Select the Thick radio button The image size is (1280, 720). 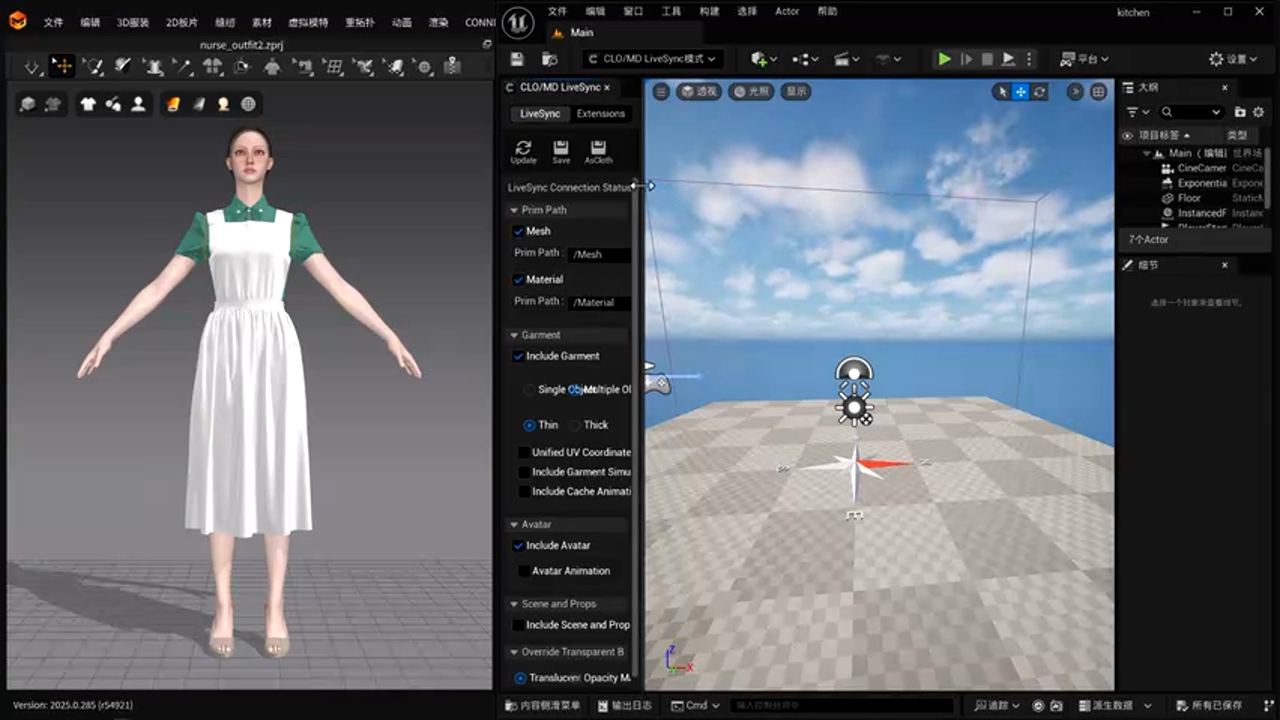[577, 425]
